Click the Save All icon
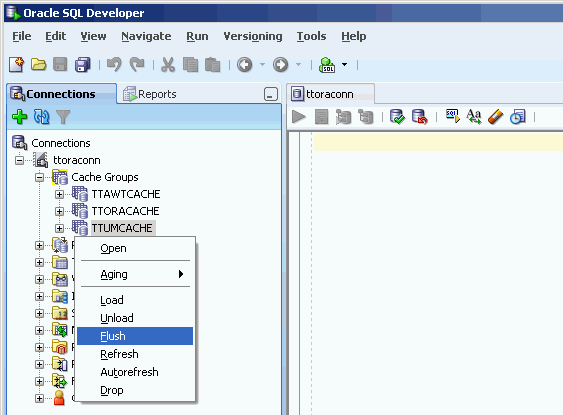The image size is (563, 415). [x=83, y=65]
